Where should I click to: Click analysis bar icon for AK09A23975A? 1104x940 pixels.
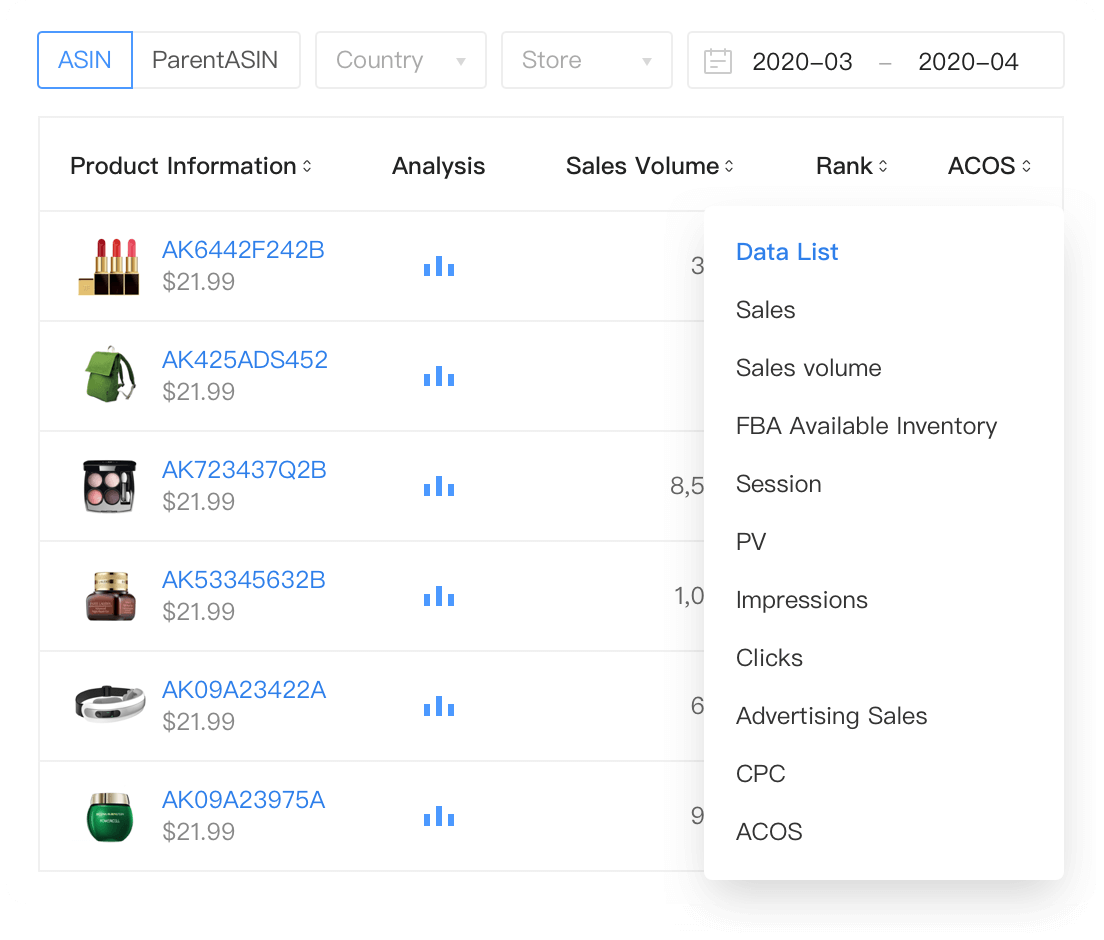[x=438, y=816]
